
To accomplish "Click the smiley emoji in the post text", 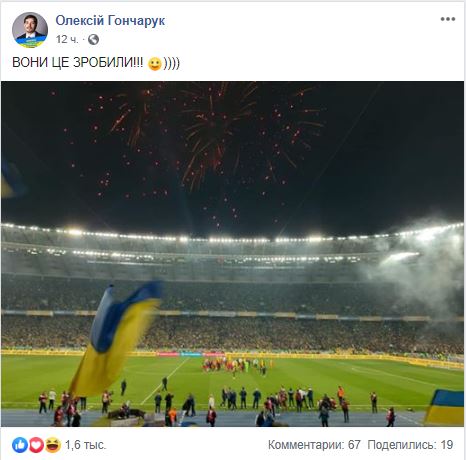I will (155, 63).
